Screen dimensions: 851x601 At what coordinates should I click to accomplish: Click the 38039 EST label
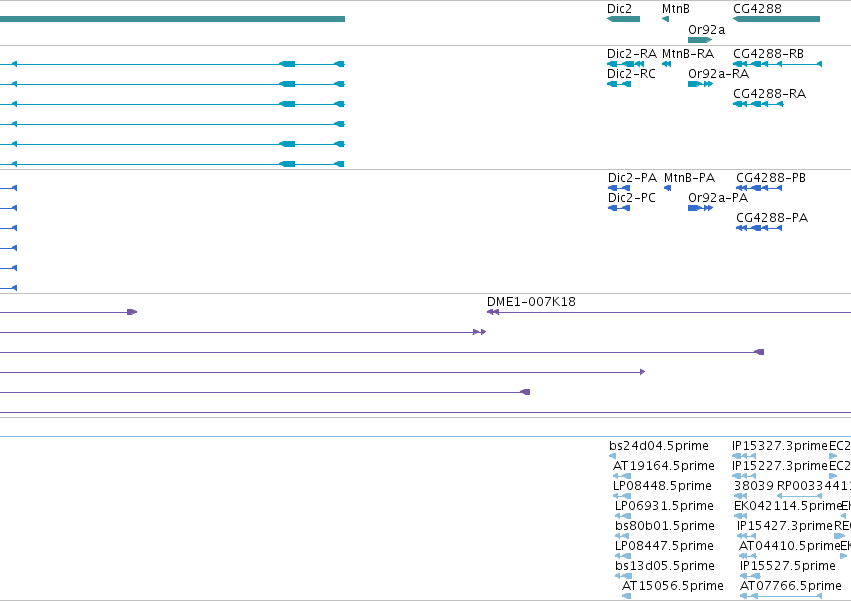754,486
